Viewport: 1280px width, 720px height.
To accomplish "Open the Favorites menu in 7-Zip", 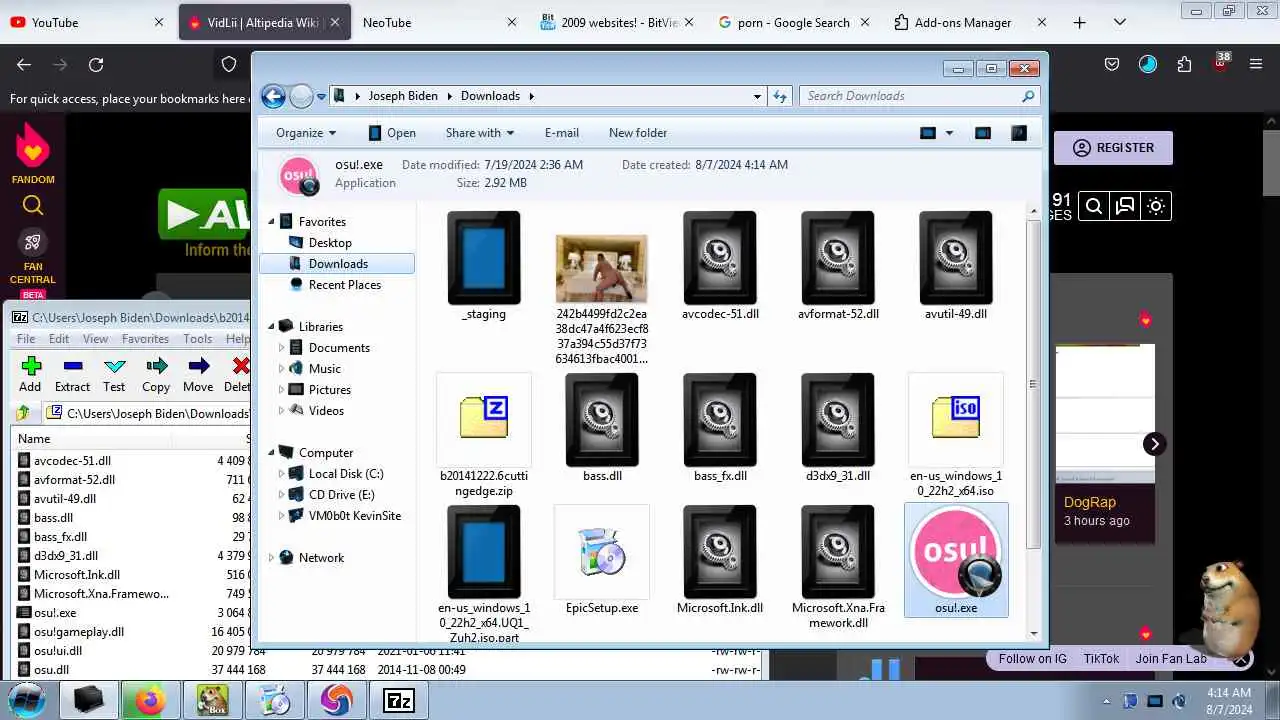I will [x=145, y=339].
